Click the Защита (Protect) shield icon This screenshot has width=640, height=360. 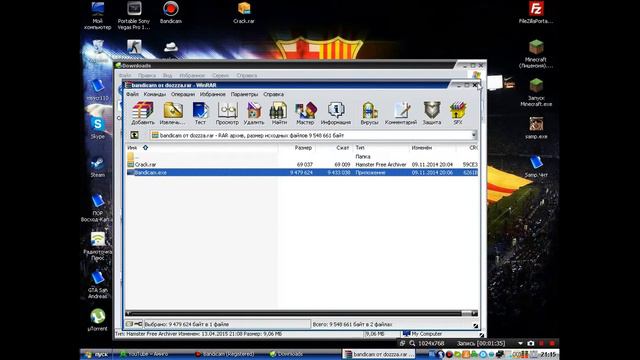click(x=432, y=113)
